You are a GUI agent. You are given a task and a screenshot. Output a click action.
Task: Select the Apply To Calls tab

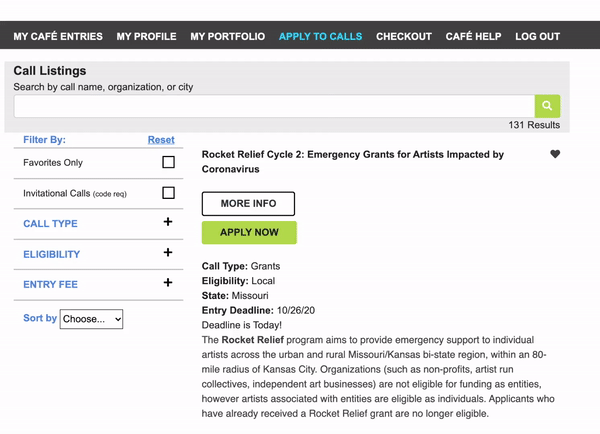[x=320, y=36]
